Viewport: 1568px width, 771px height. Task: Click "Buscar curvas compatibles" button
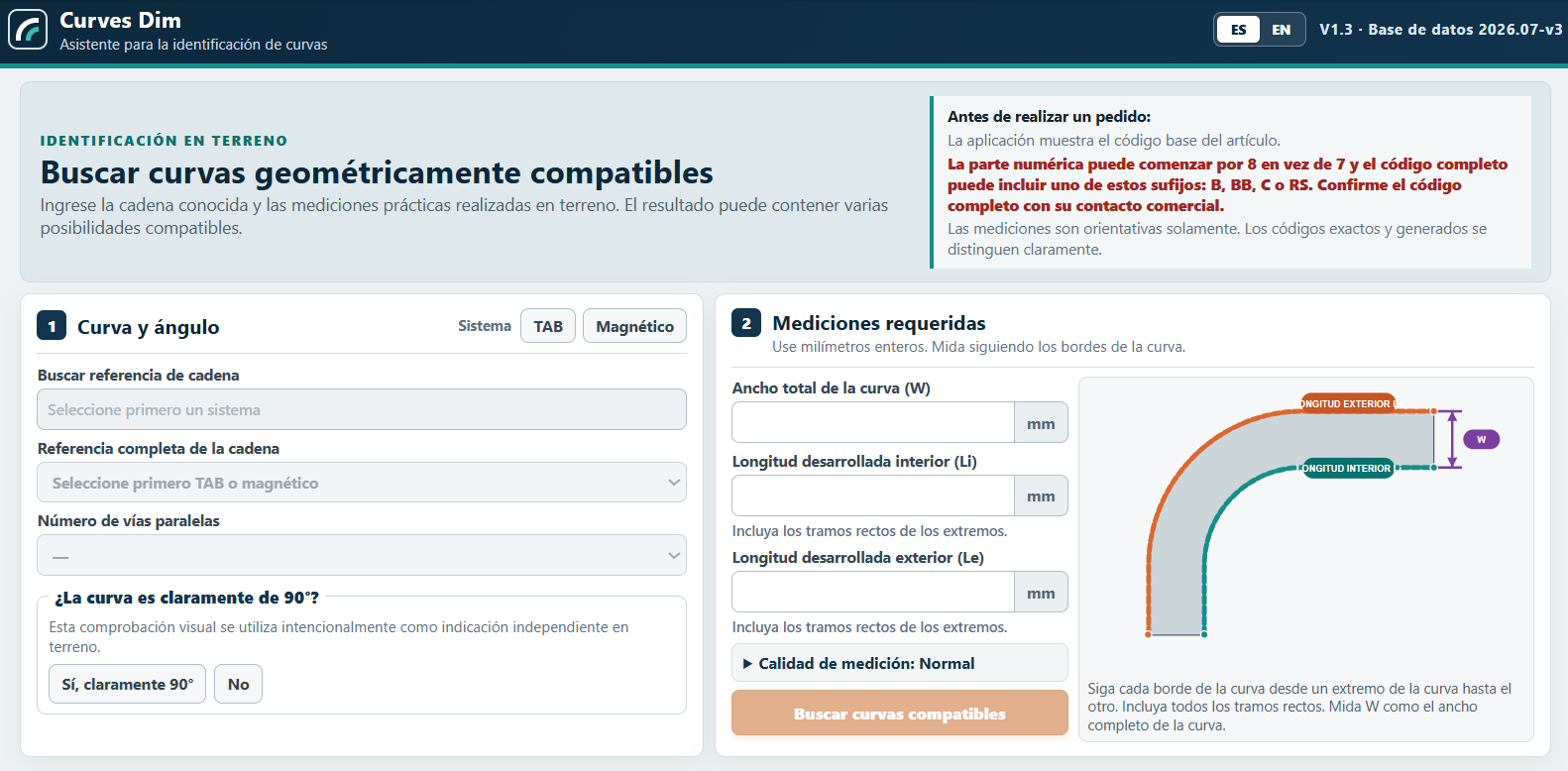tap(900, 714)
